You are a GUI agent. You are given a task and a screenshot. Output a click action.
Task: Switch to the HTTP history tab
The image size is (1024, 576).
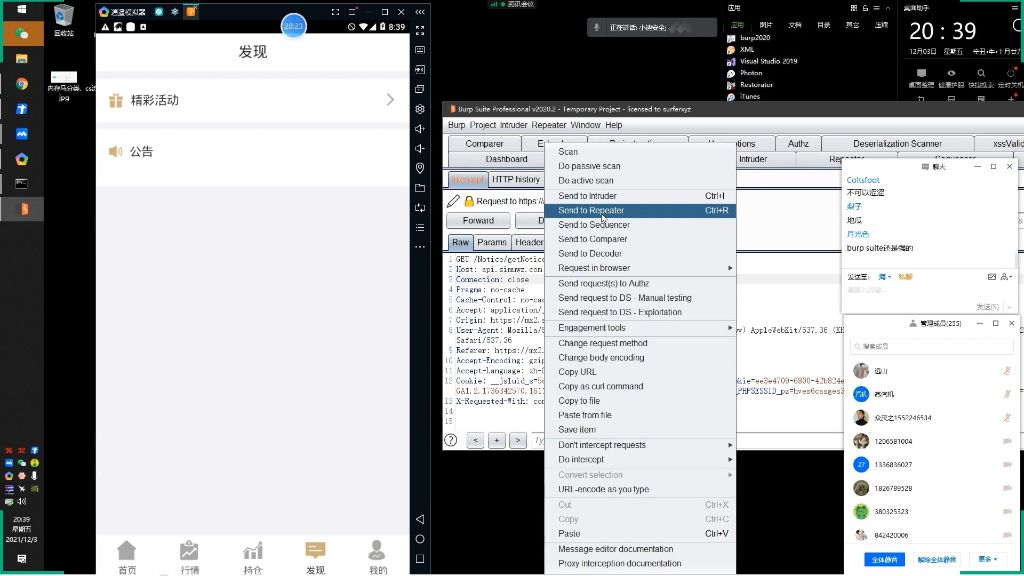[x=516, y=179]
